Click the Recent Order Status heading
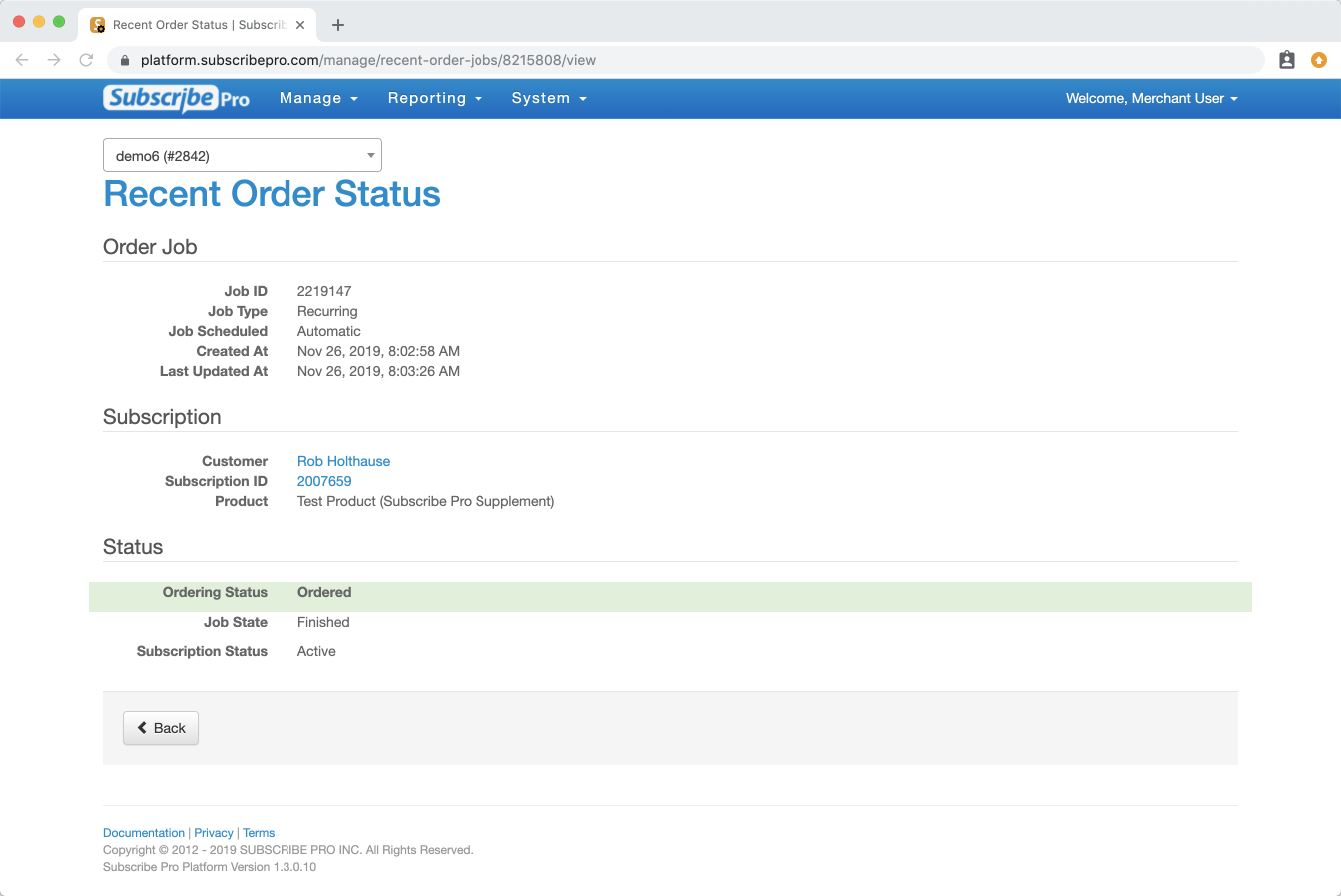The image size is (1341, 896). click(272, 194)
